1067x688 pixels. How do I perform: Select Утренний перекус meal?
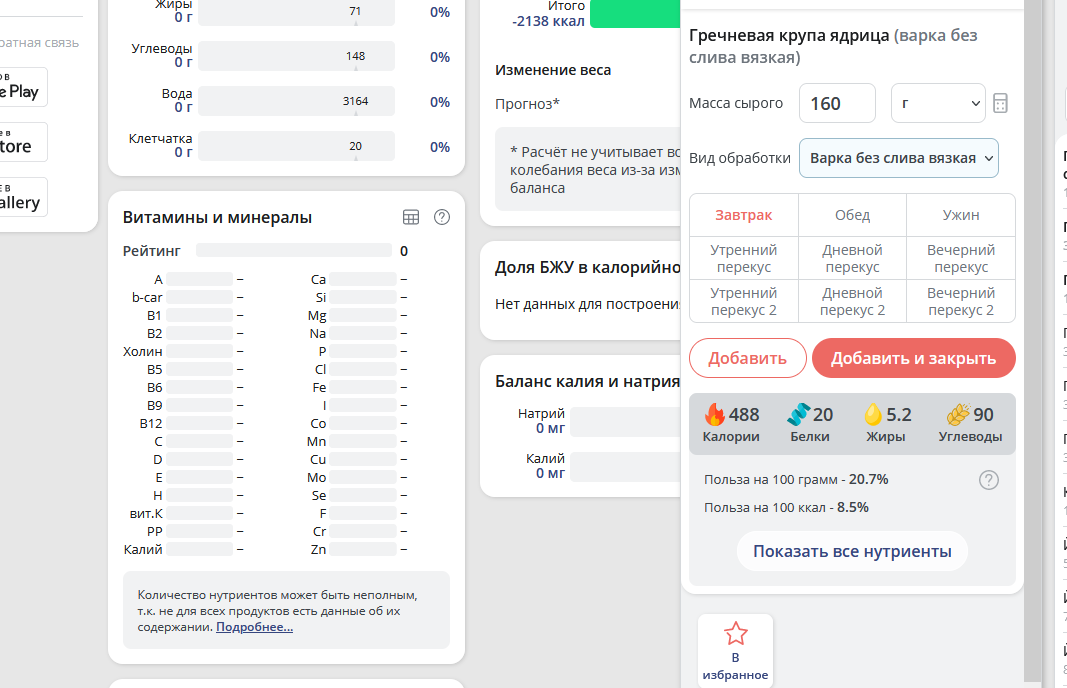(x=744, y=259)
